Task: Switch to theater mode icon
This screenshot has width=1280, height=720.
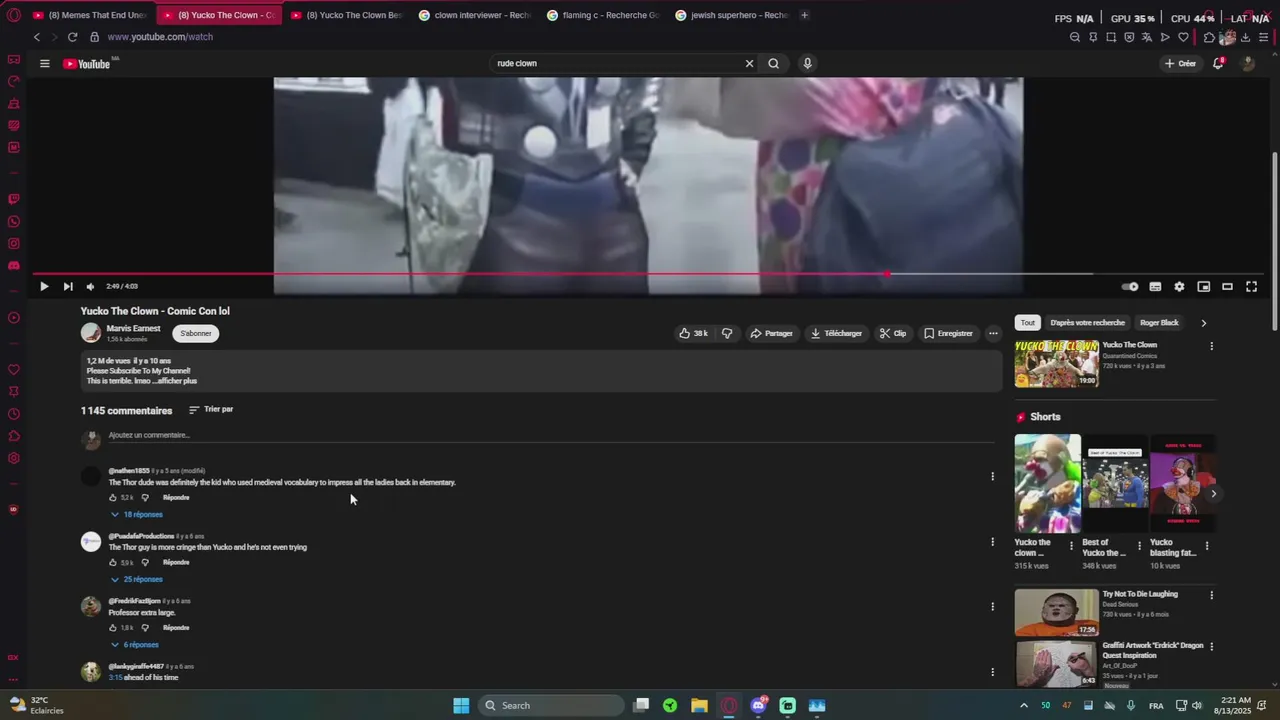Action: pyautogui.click(x=1228, y=287)
